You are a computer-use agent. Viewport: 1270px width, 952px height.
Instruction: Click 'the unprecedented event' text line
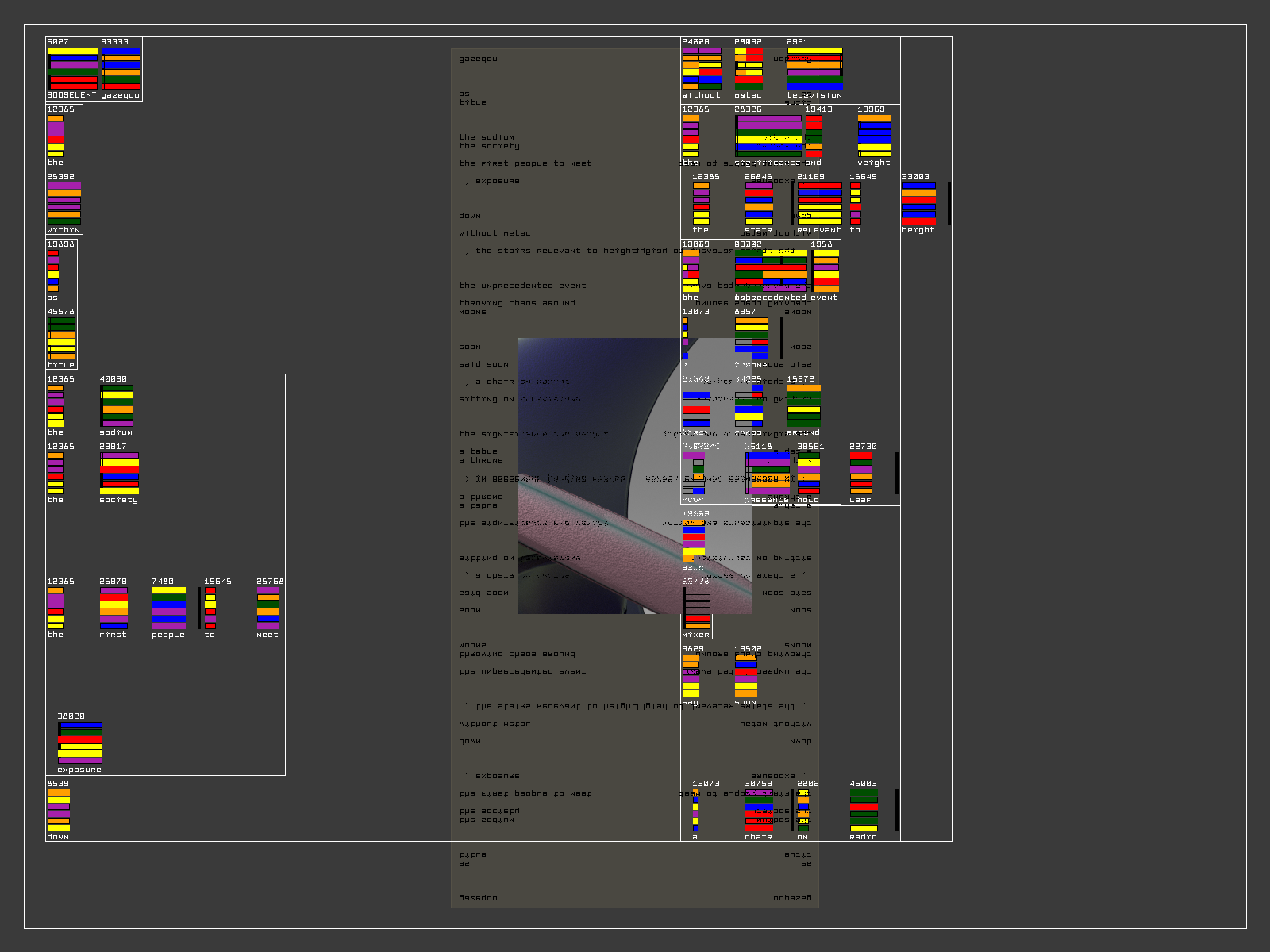click(522, 286)
